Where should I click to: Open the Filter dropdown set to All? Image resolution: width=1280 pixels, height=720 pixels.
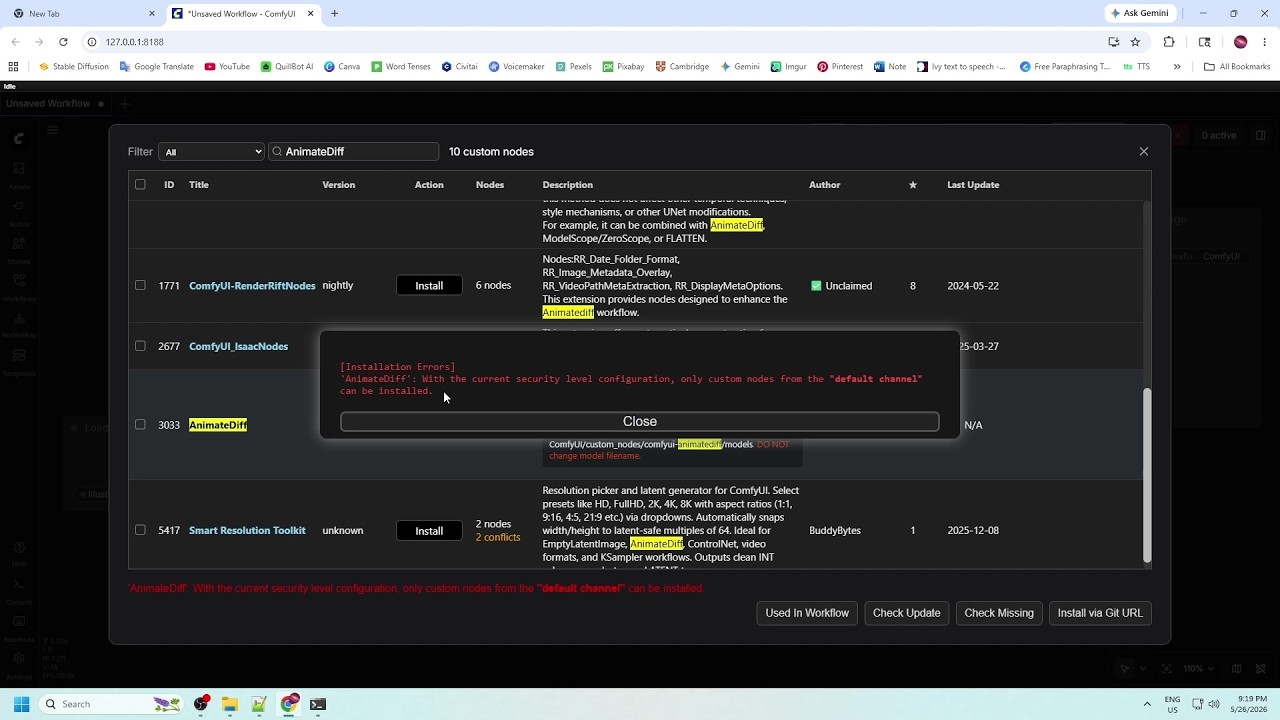click(211, 152)
